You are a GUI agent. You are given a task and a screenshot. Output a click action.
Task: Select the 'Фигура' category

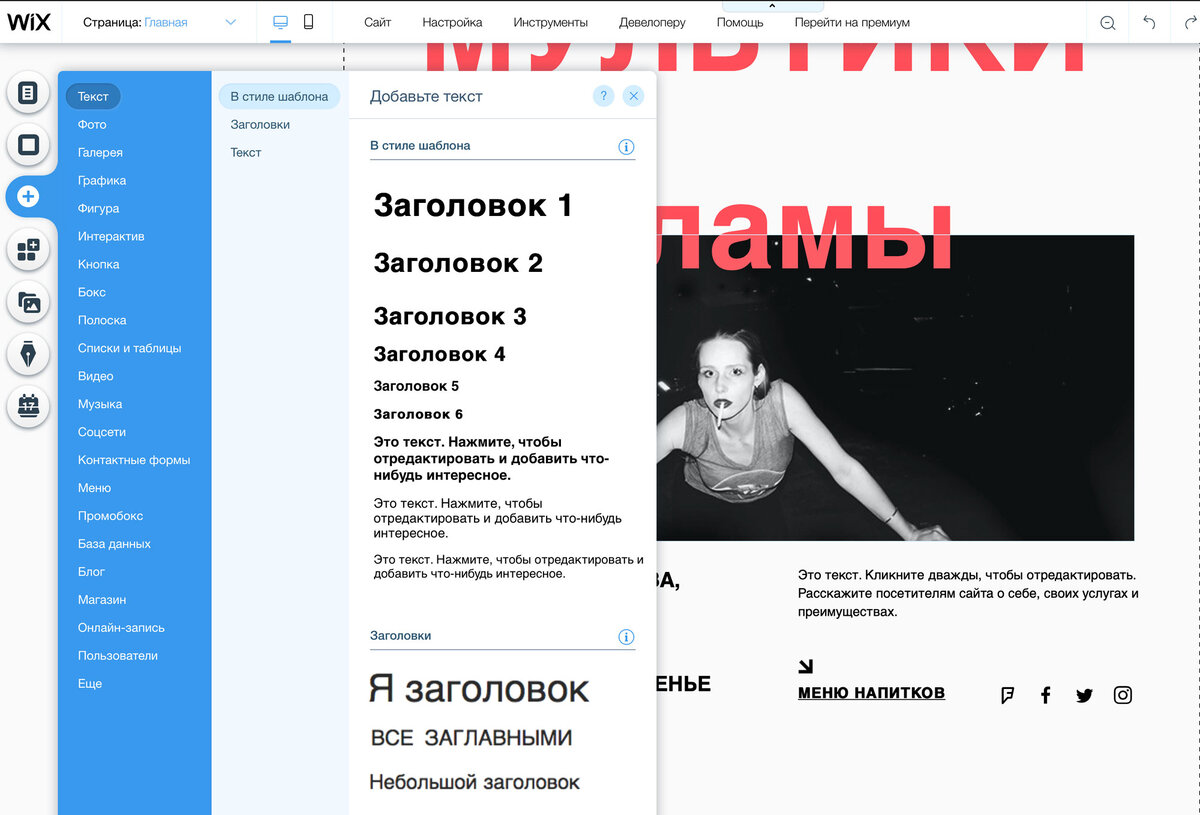(98, 208)
